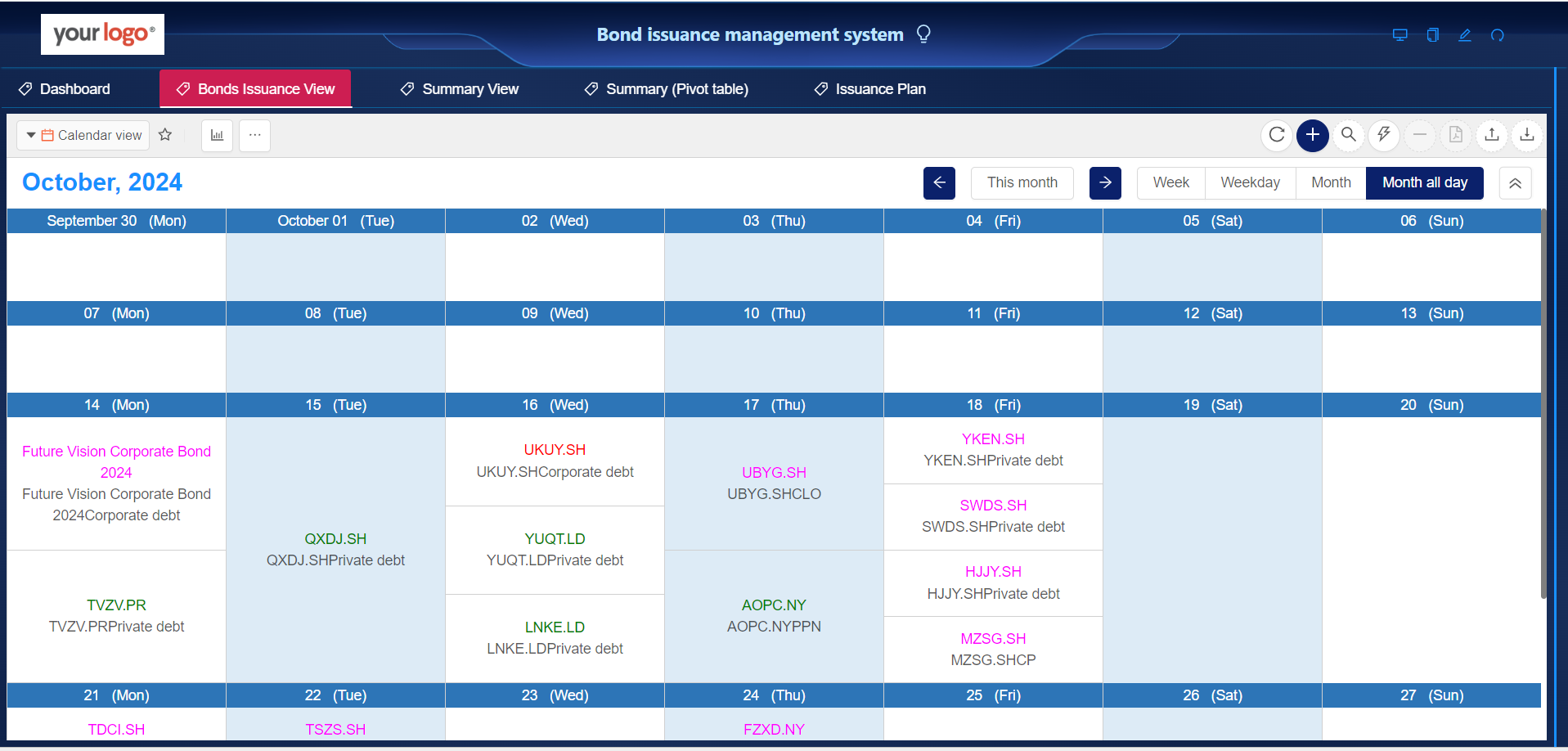Open the YUQT.LD event
The width and height of the screenshot is (1568, 751).
[x=555, y=550]
